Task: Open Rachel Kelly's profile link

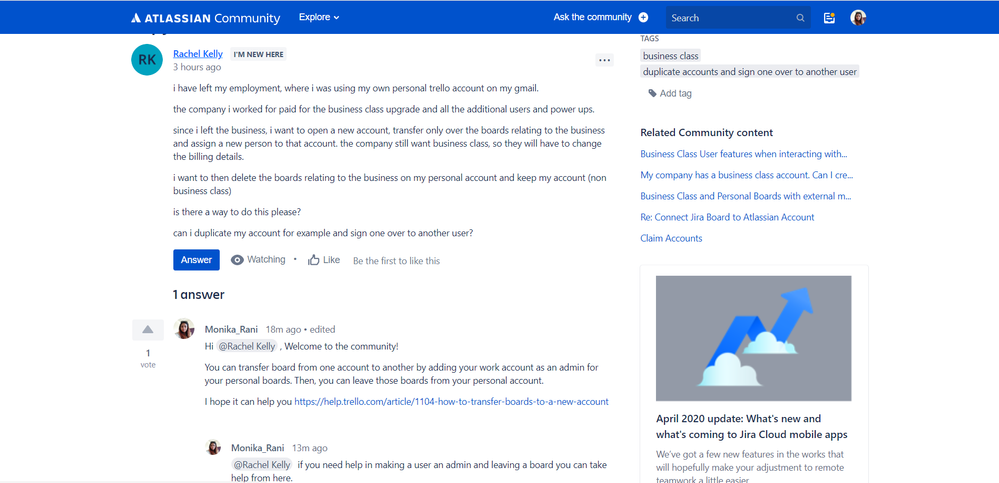Action: point(198,54)
